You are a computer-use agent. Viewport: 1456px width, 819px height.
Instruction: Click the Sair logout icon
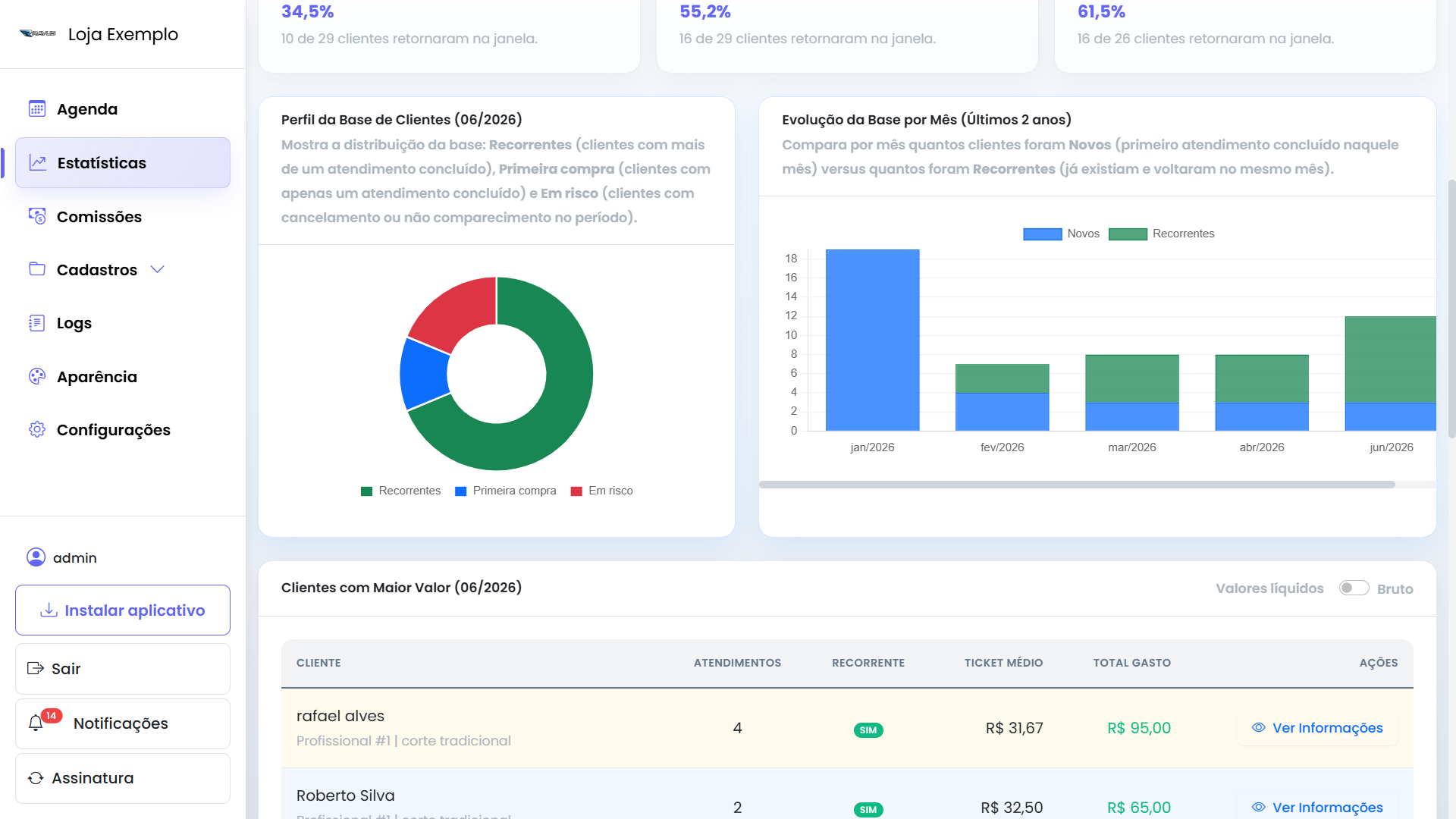[x=36, y=668]
